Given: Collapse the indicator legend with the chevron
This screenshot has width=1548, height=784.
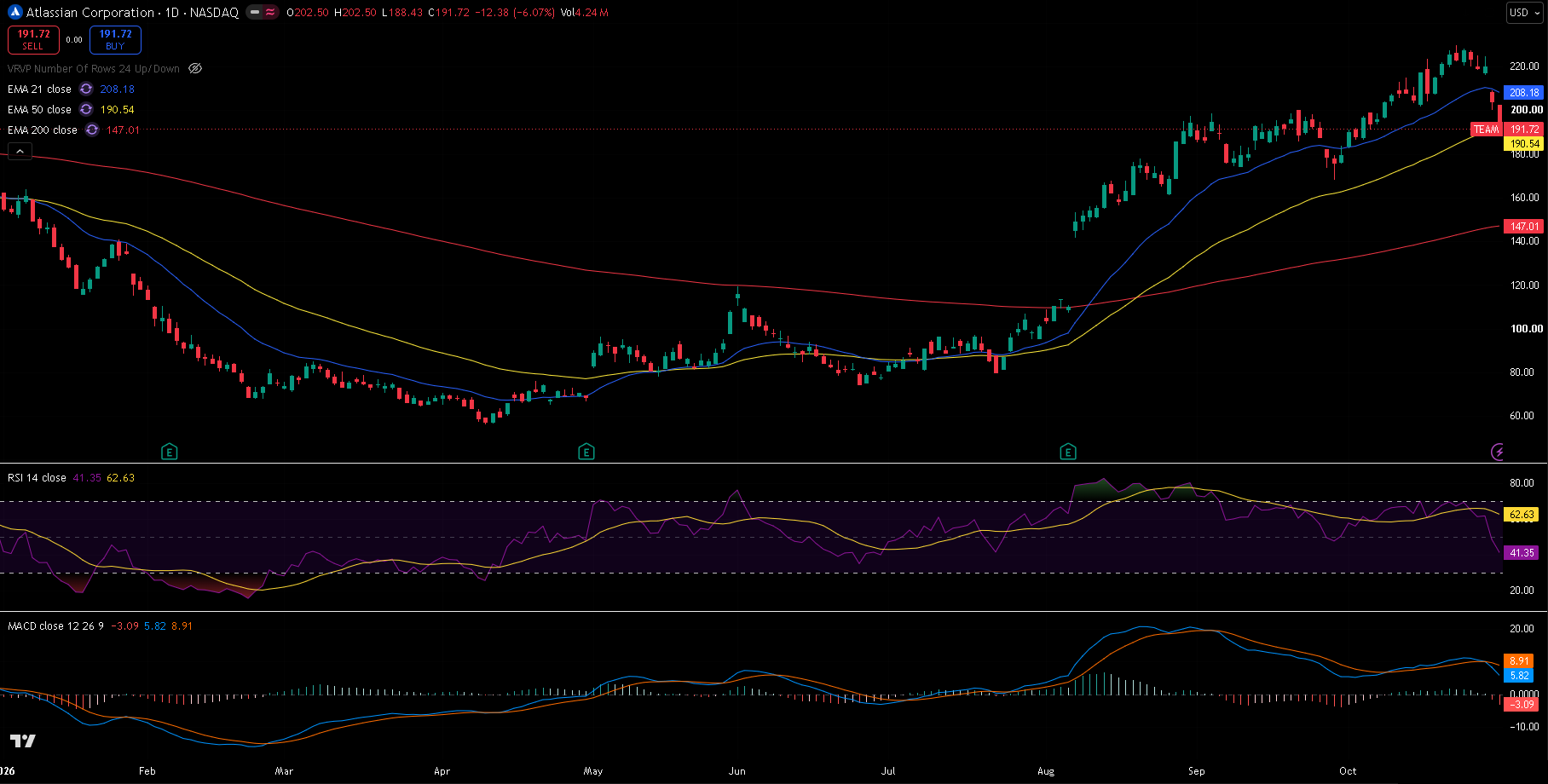Looking at the screenshot, I should (x=20, y=151).
